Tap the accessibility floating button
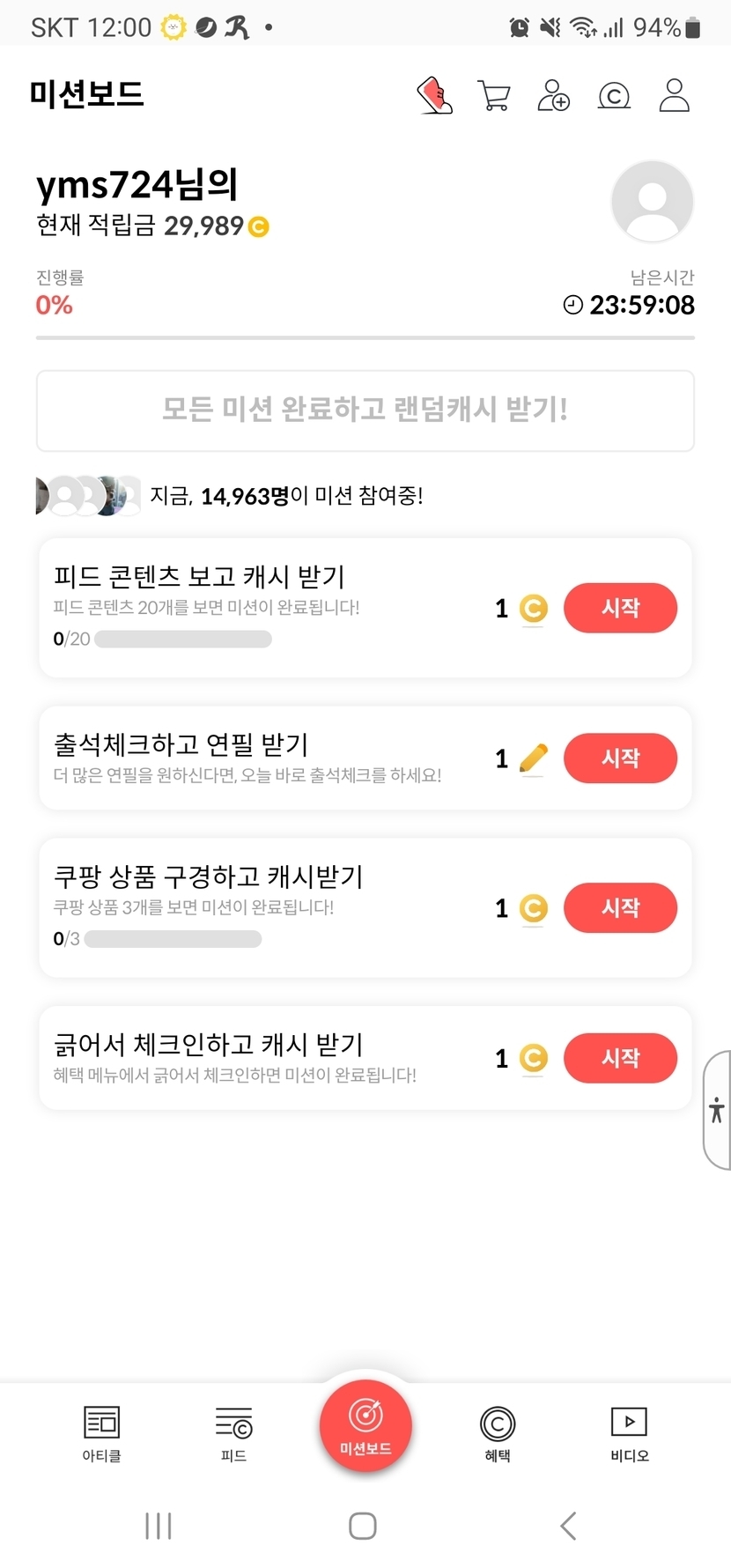The width and height of the screenshot is (731, 1568). pos(717,1110)
